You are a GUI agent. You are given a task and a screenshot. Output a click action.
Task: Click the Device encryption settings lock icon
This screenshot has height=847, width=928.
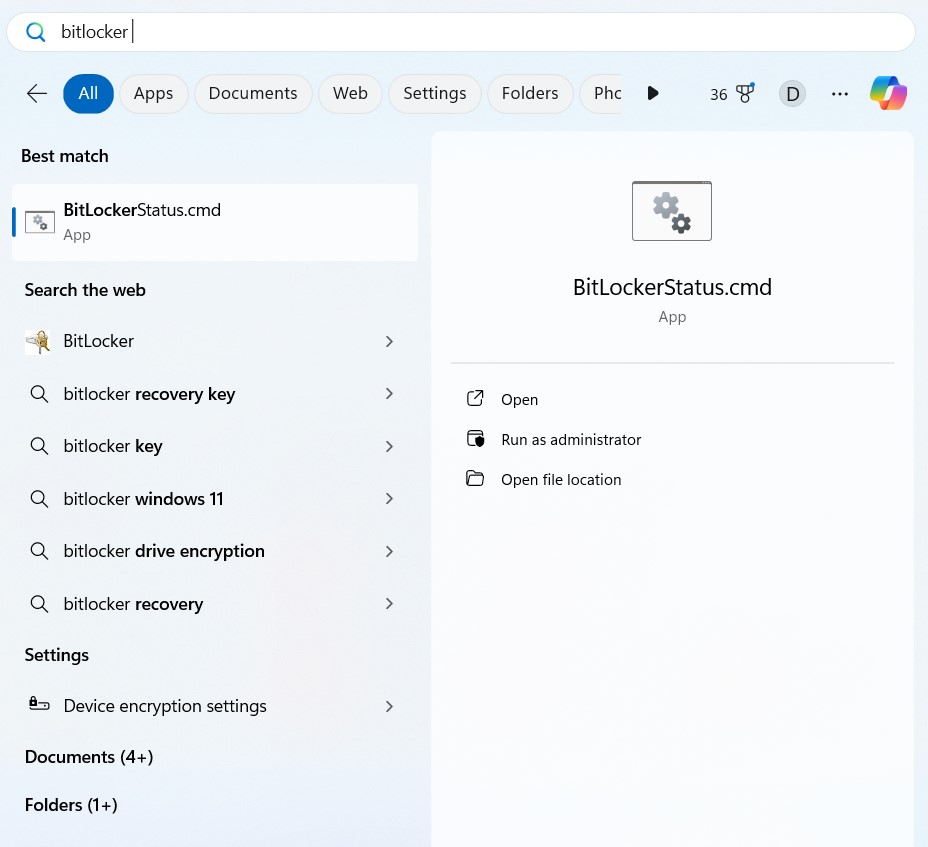(39, 704)
